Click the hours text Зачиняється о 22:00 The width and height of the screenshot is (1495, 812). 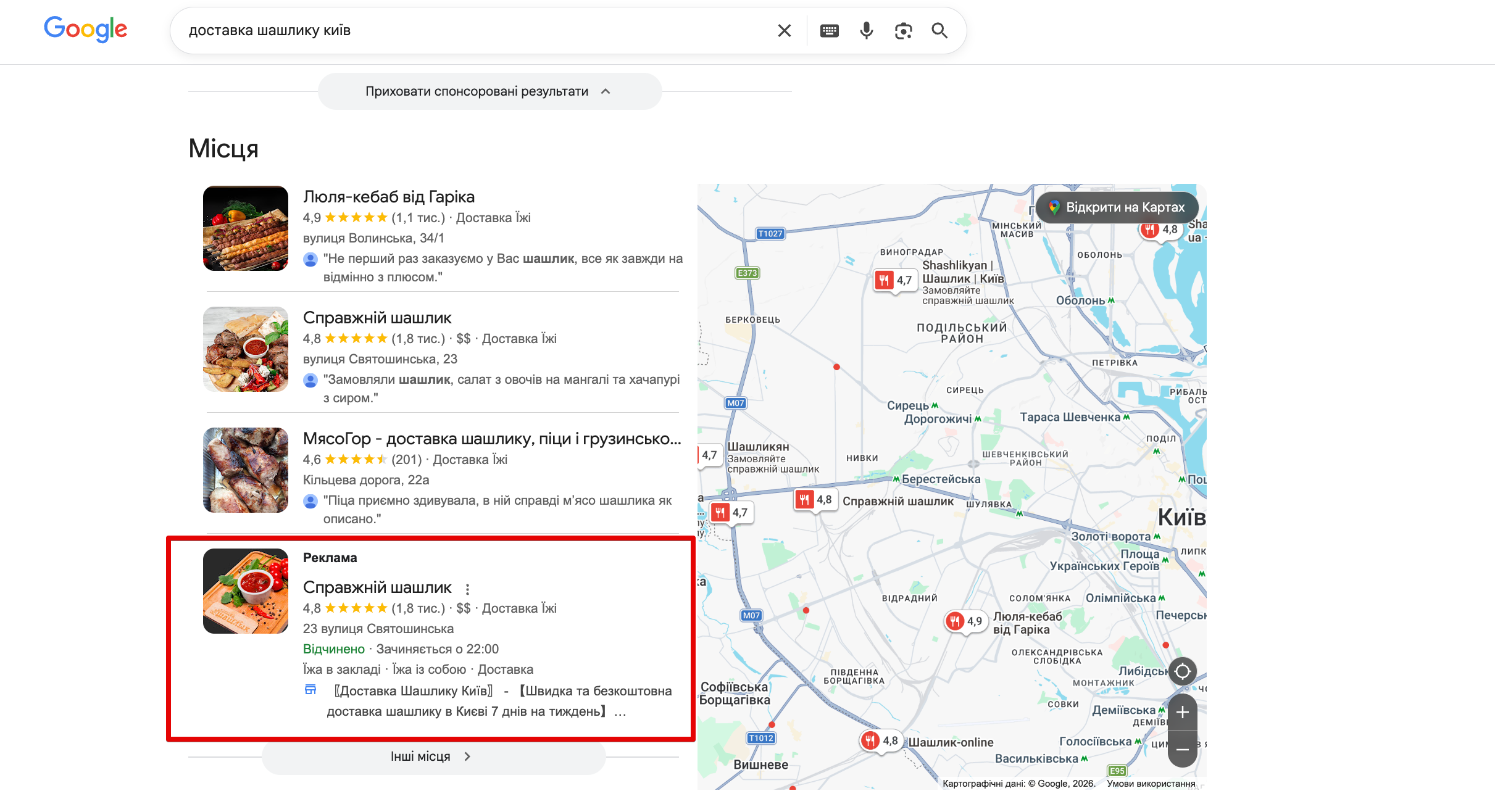click(438, 649)
